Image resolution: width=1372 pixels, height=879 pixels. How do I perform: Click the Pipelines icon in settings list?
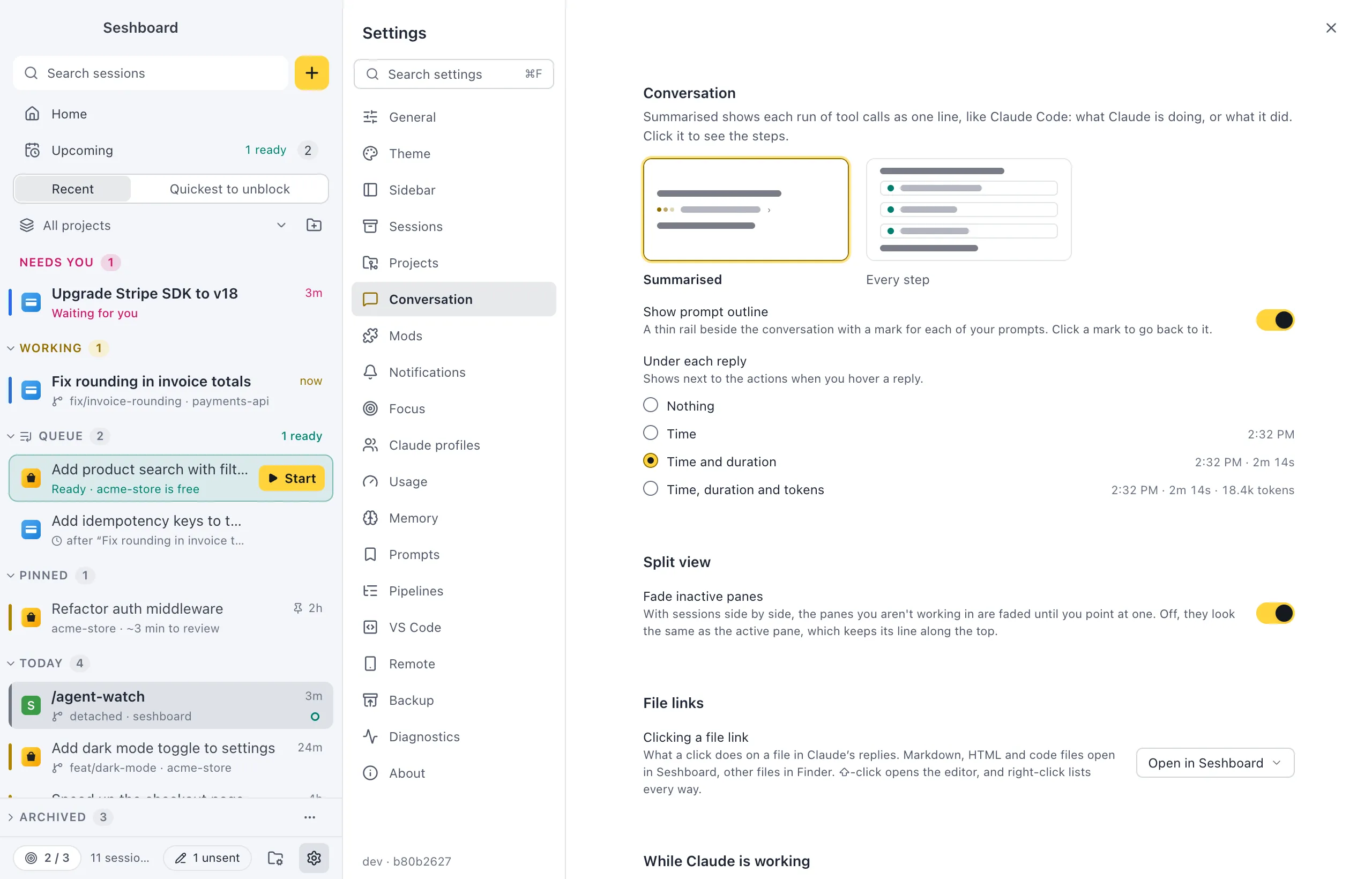point(370,591)
